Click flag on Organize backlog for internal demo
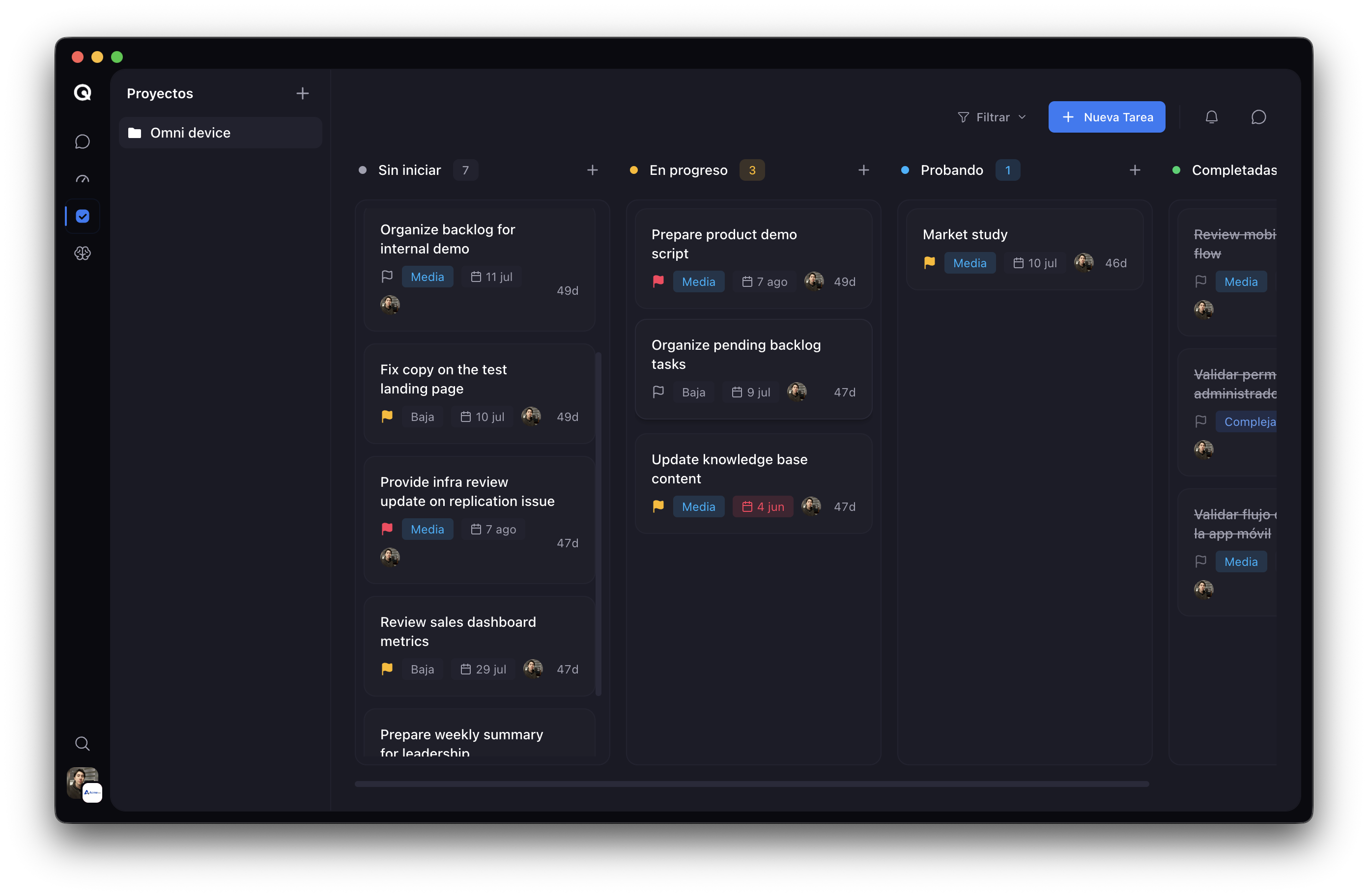 [387, 277]
